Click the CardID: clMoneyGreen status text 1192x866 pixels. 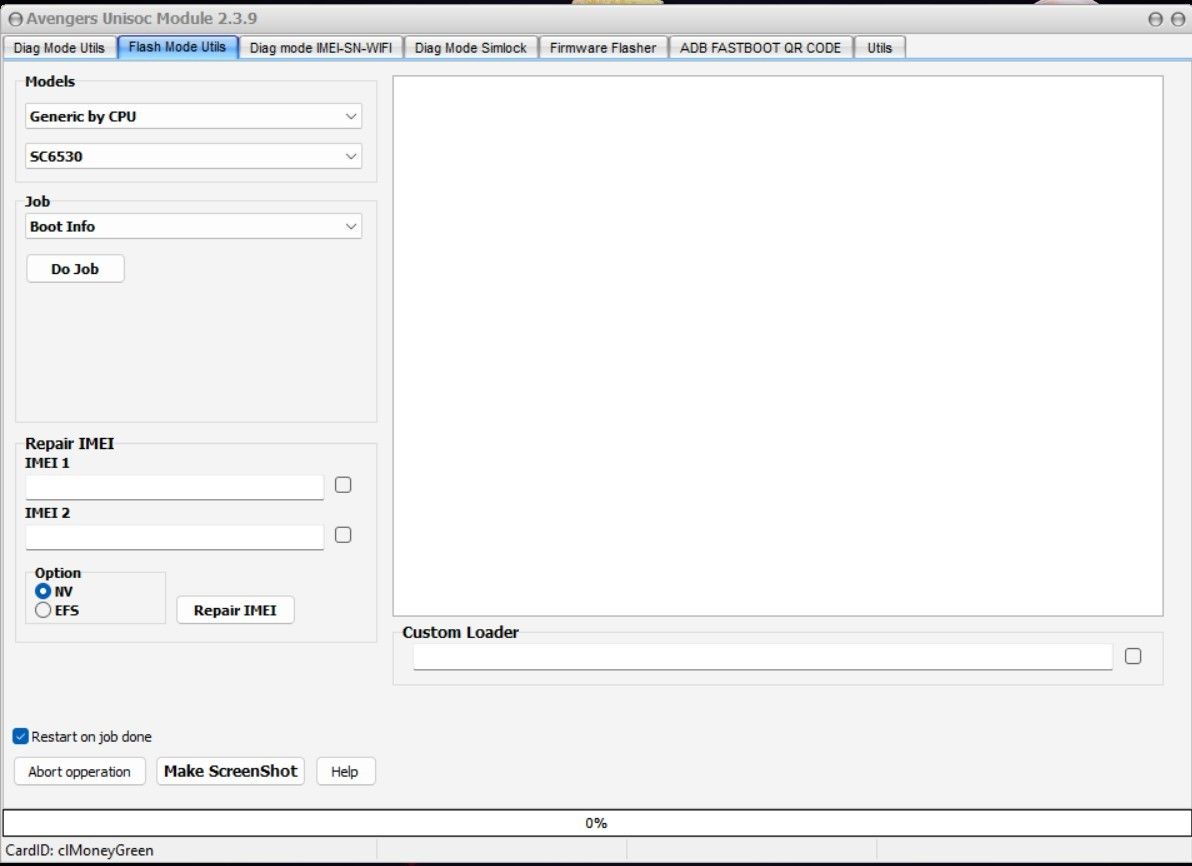pyautogui.click(x=79, y=851)
